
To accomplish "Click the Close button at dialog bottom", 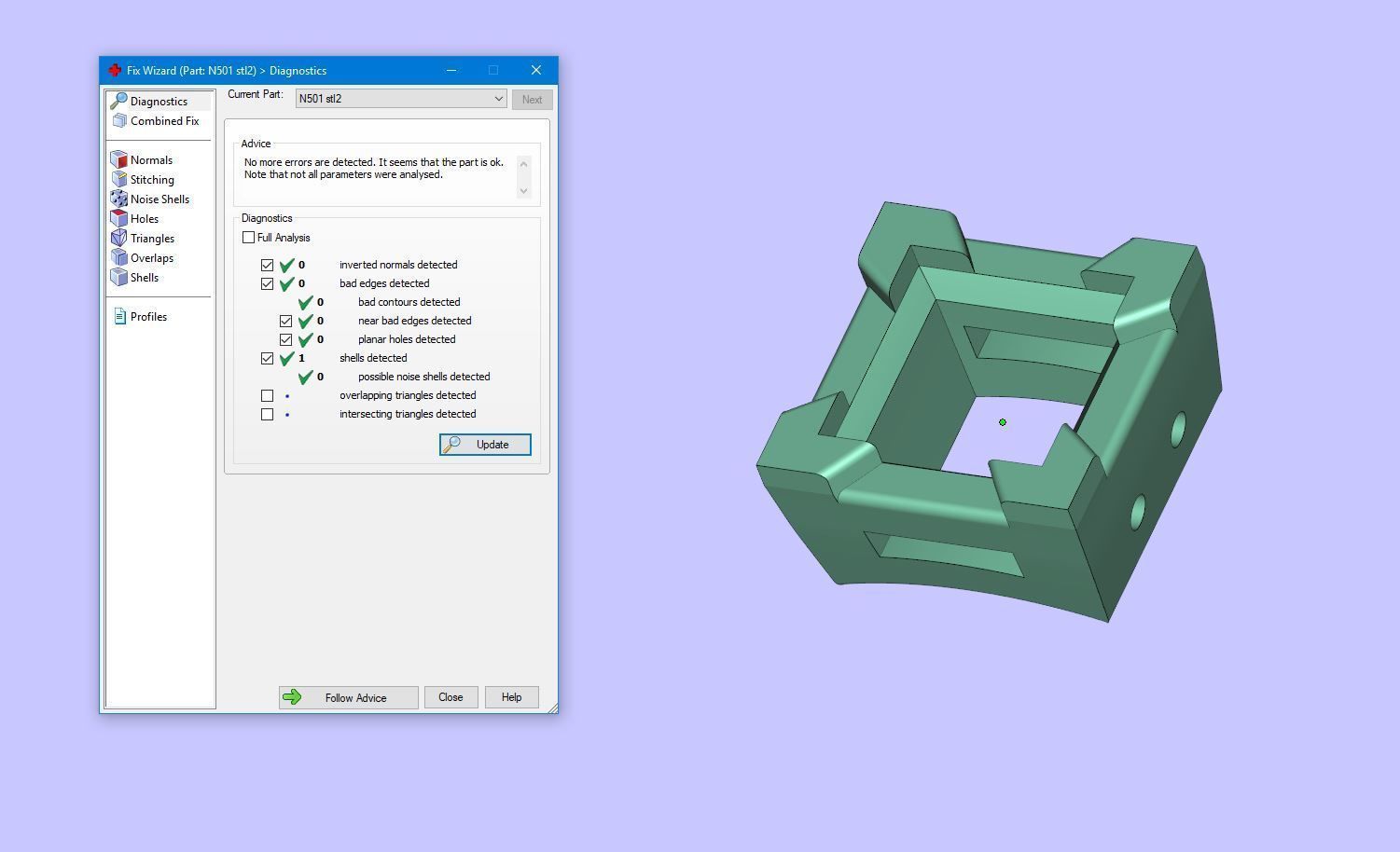I will tap(450, 697).
